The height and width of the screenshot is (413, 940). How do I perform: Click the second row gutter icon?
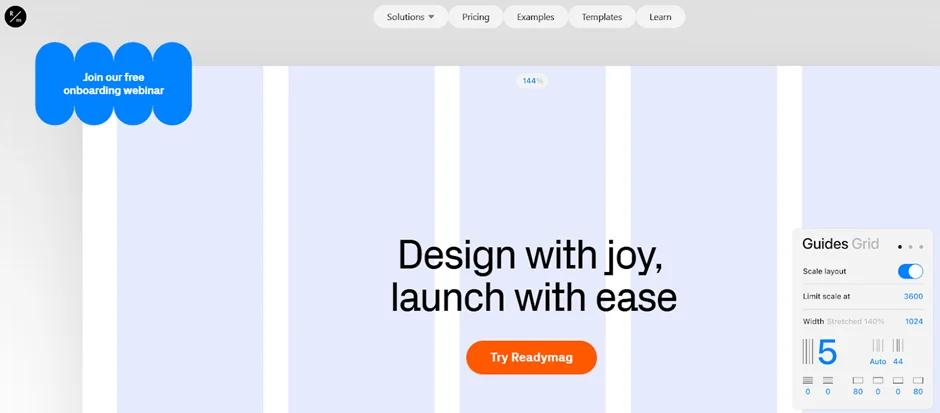(x=828, y=381)
